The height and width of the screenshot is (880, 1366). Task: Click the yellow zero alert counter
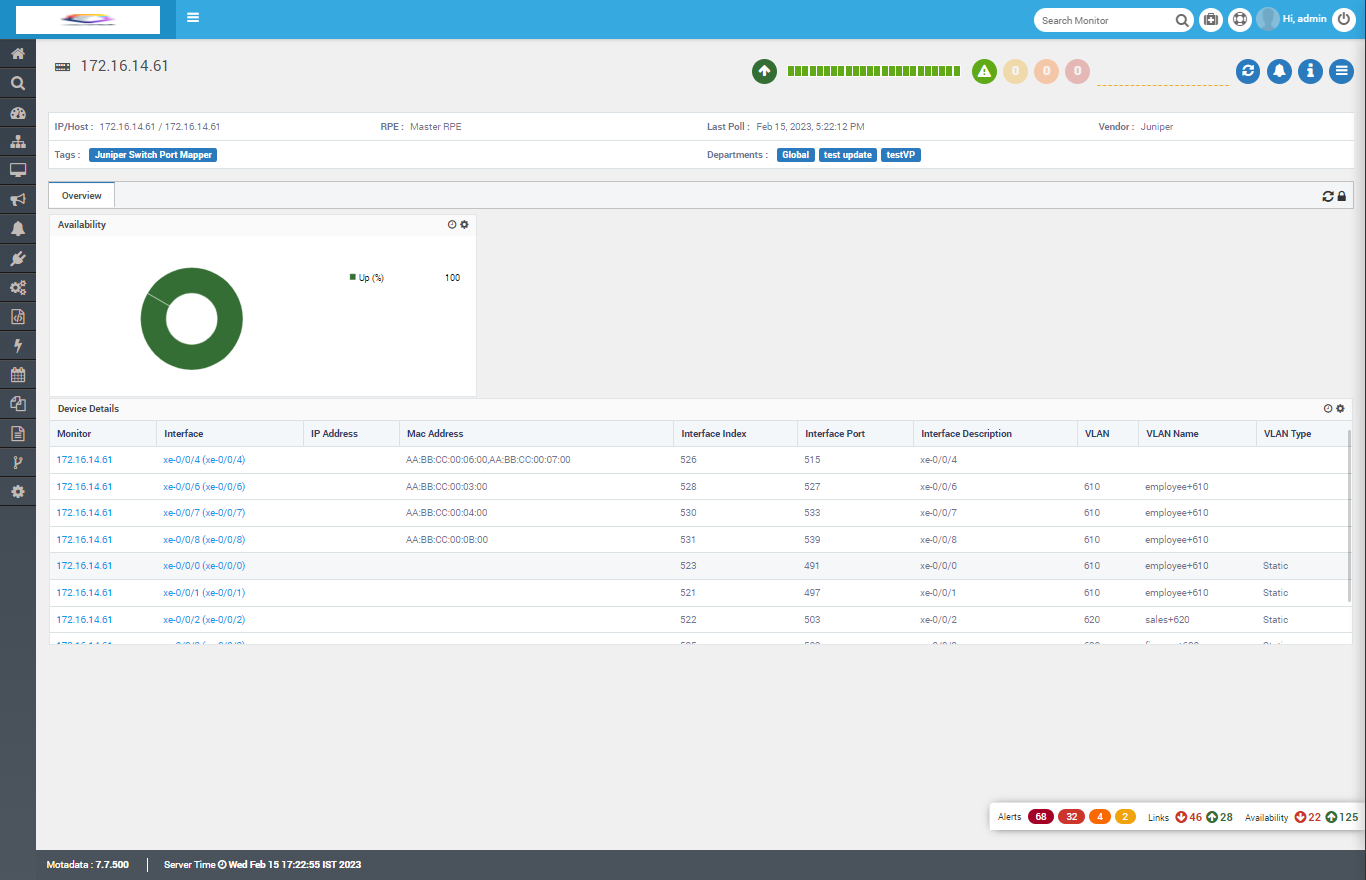click(1015, 71)
